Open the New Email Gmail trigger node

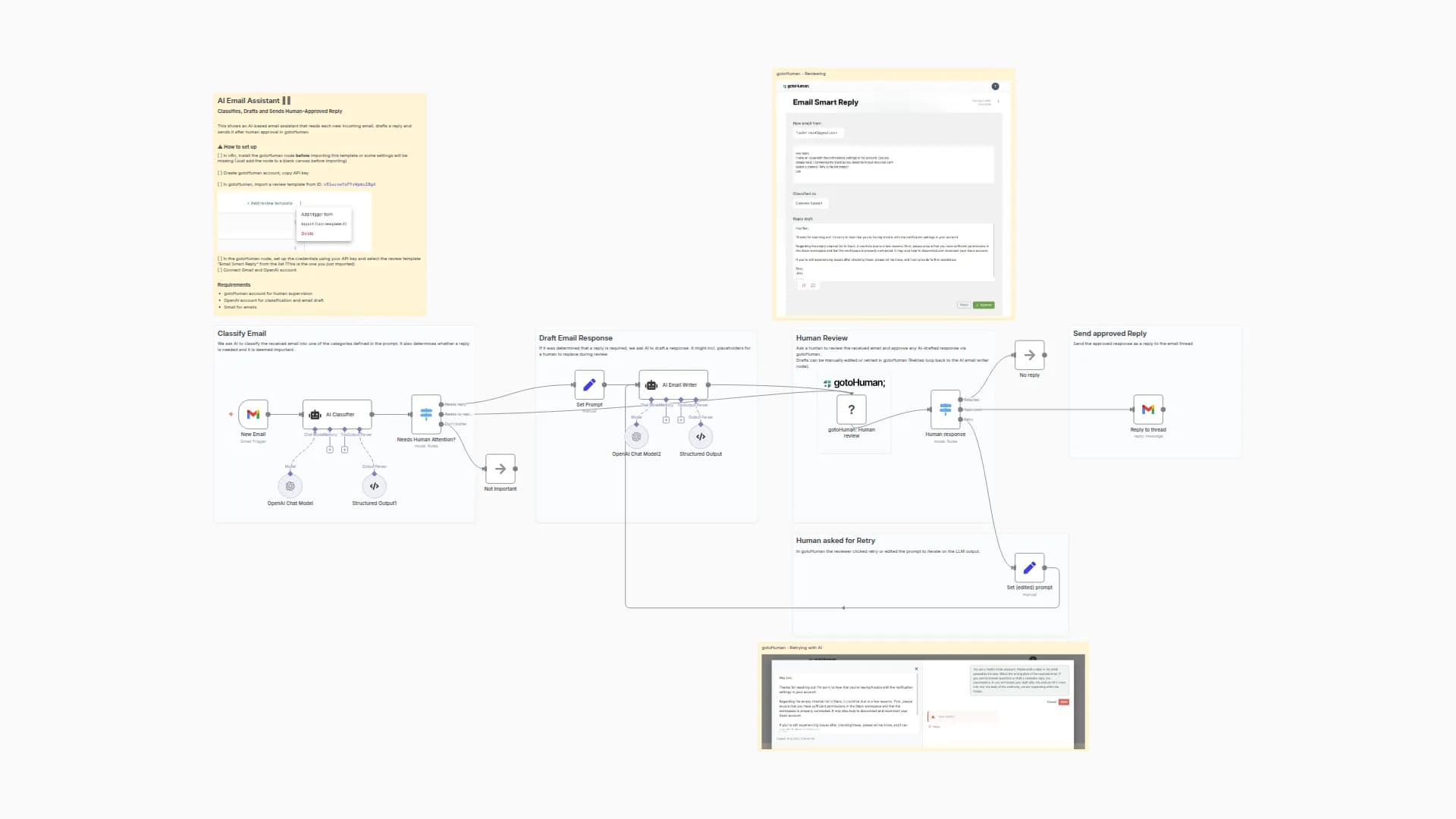pos(253,415)
